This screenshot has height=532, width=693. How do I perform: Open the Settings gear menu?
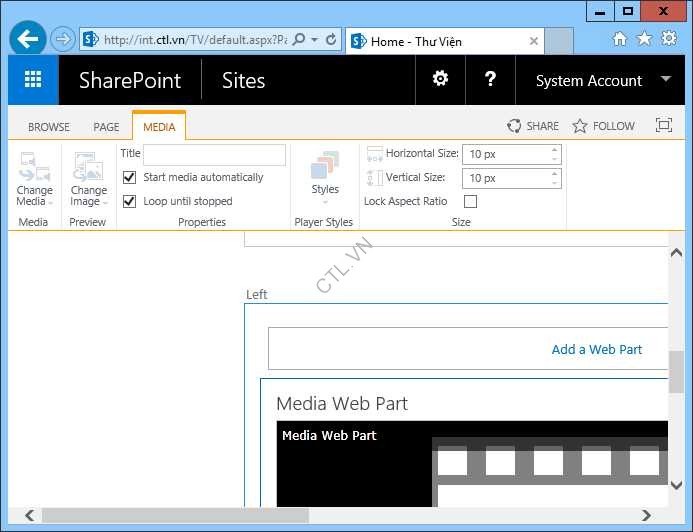coord(440,79)
